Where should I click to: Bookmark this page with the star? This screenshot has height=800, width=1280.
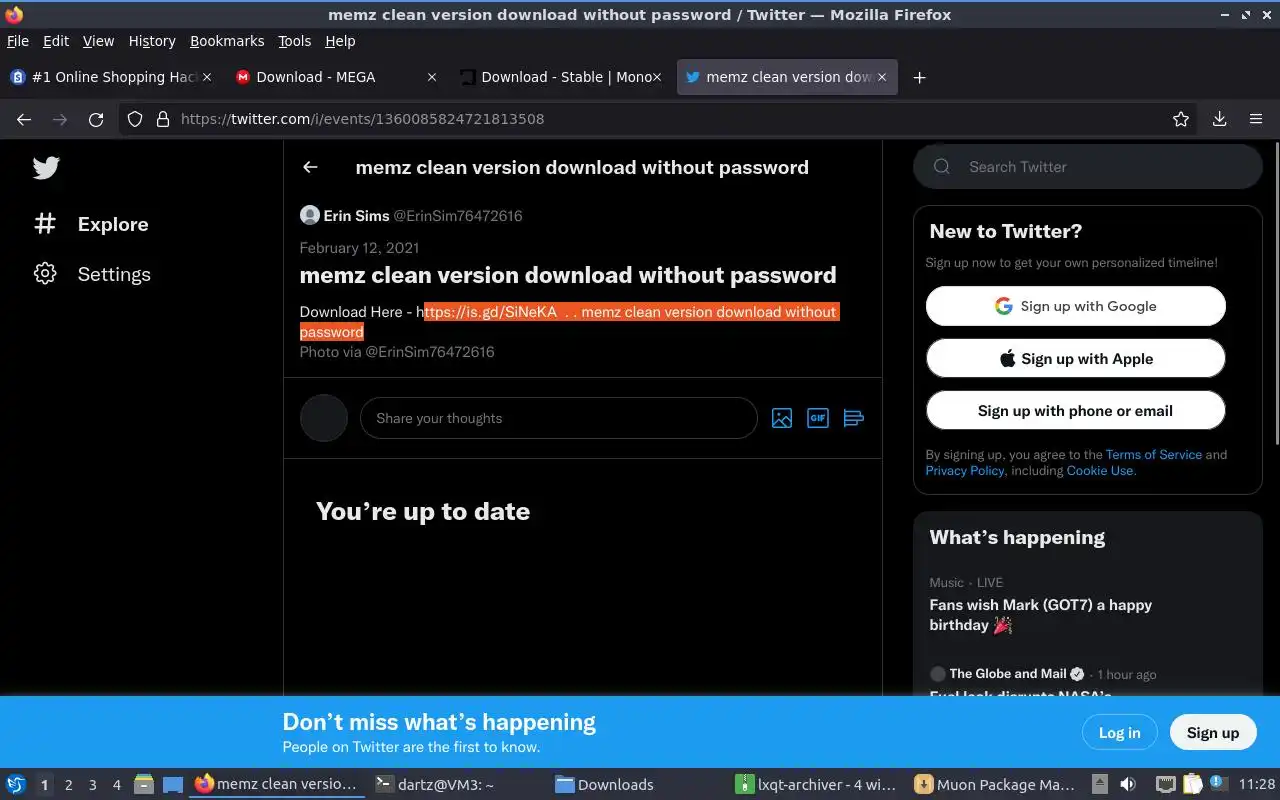point(1181,119)
